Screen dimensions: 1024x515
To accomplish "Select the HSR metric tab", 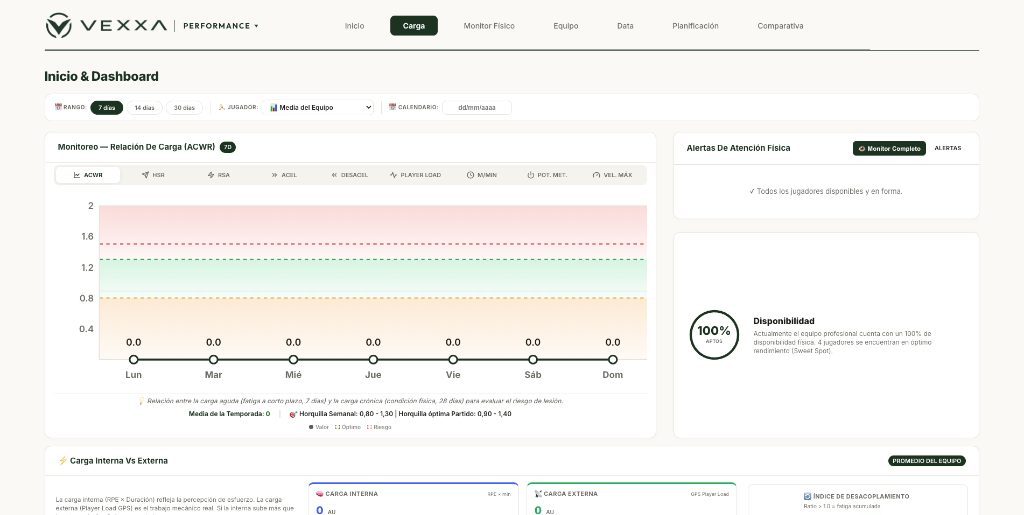I will tap(153, 175).
